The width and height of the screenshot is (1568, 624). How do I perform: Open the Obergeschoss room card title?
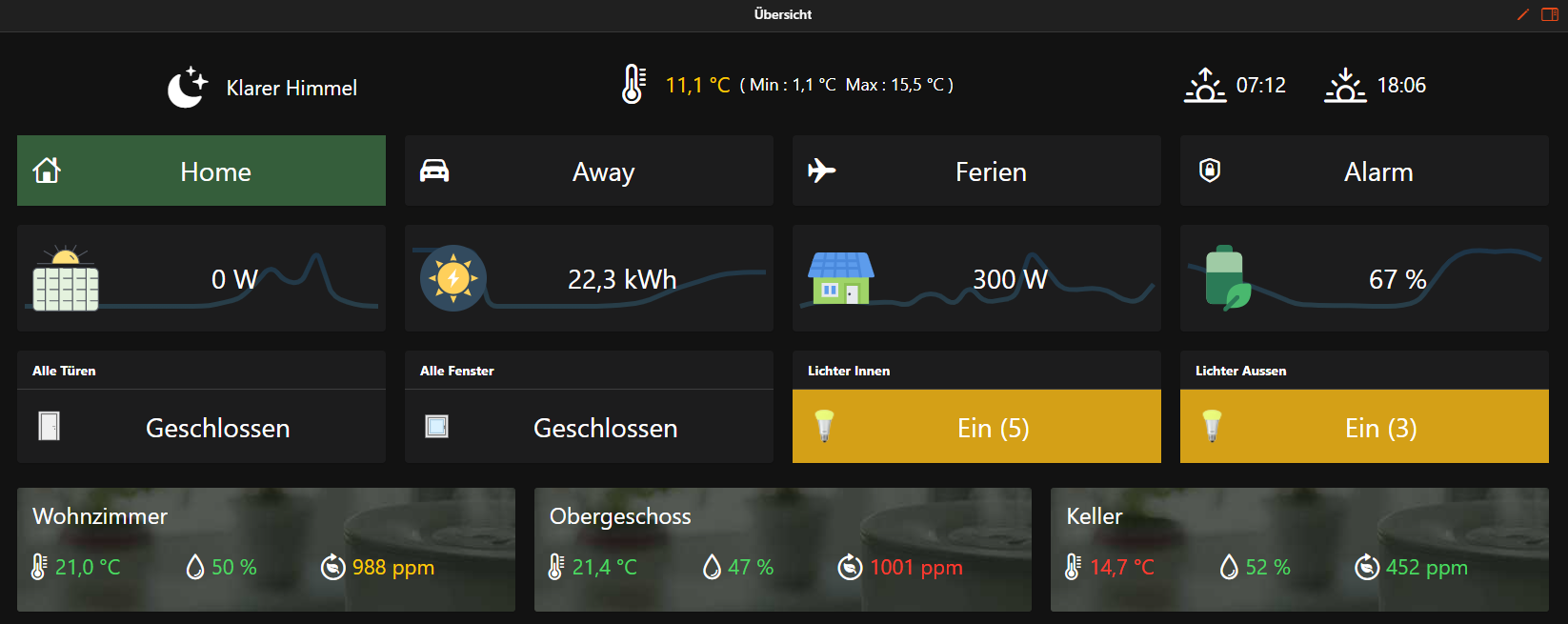[620, 515]
